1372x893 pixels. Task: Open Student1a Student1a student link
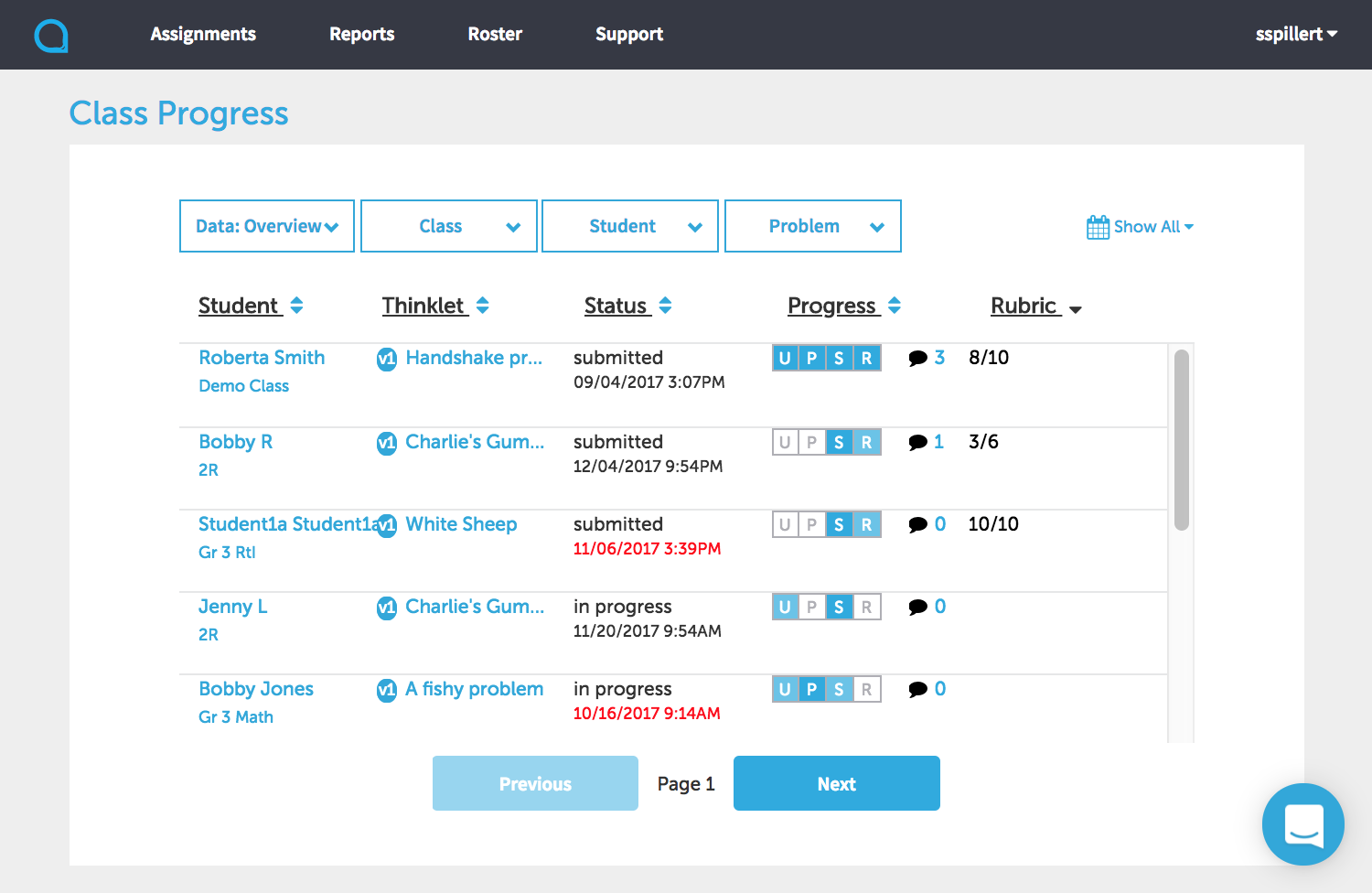click(287, 524)
